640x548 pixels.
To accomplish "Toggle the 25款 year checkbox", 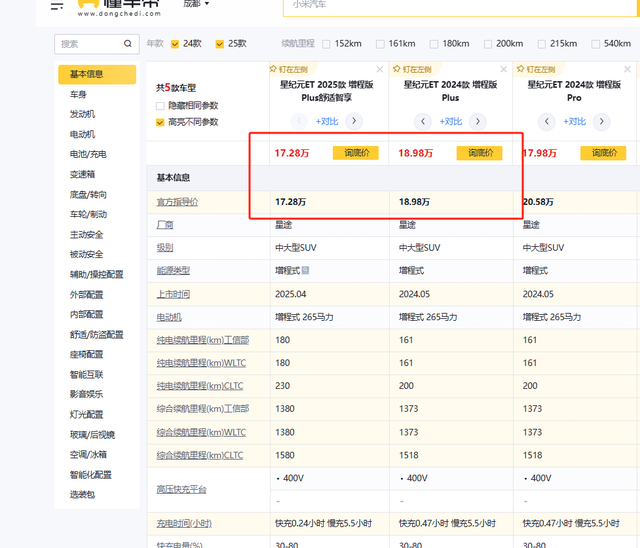I will click(x=220, y=44).
